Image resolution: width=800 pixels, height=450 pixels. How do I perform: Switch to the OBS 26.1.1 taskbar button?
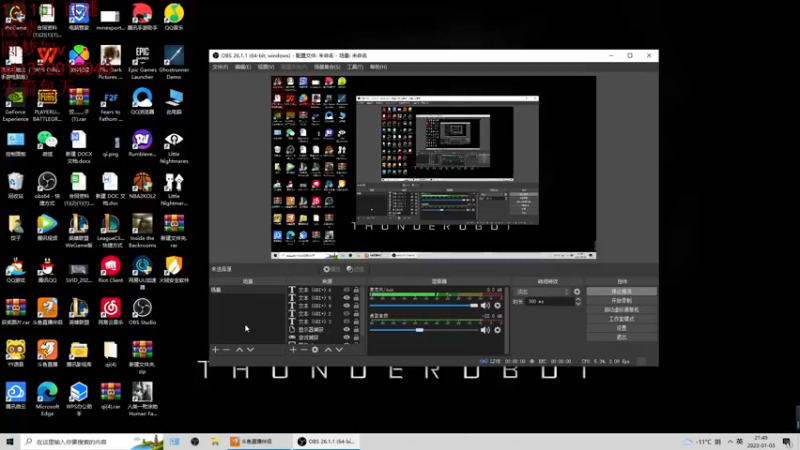(327, 442)
